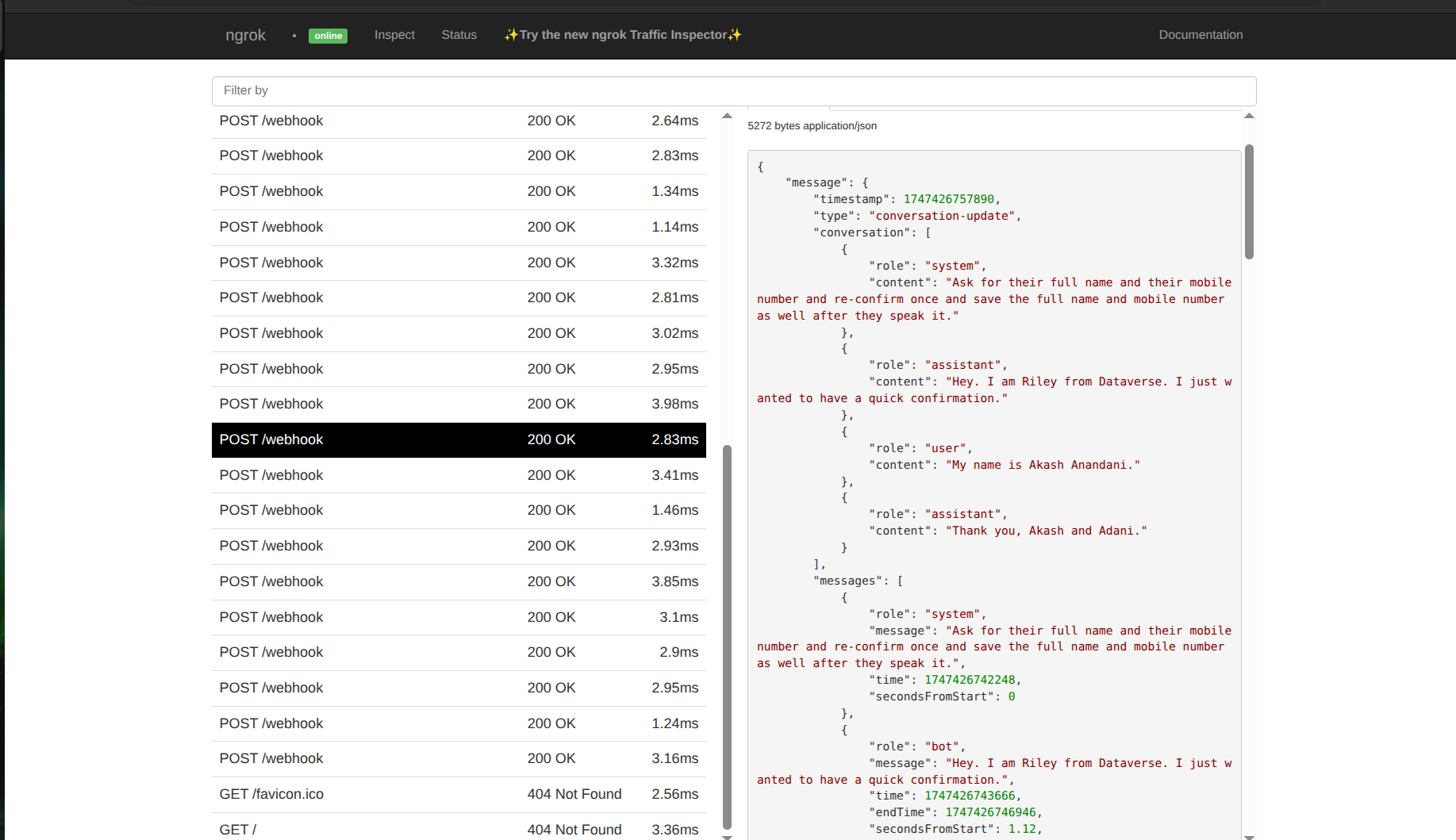1456x840 pixels.
Task: Click the "conversation-update" type value
Action: coord(941,216)
